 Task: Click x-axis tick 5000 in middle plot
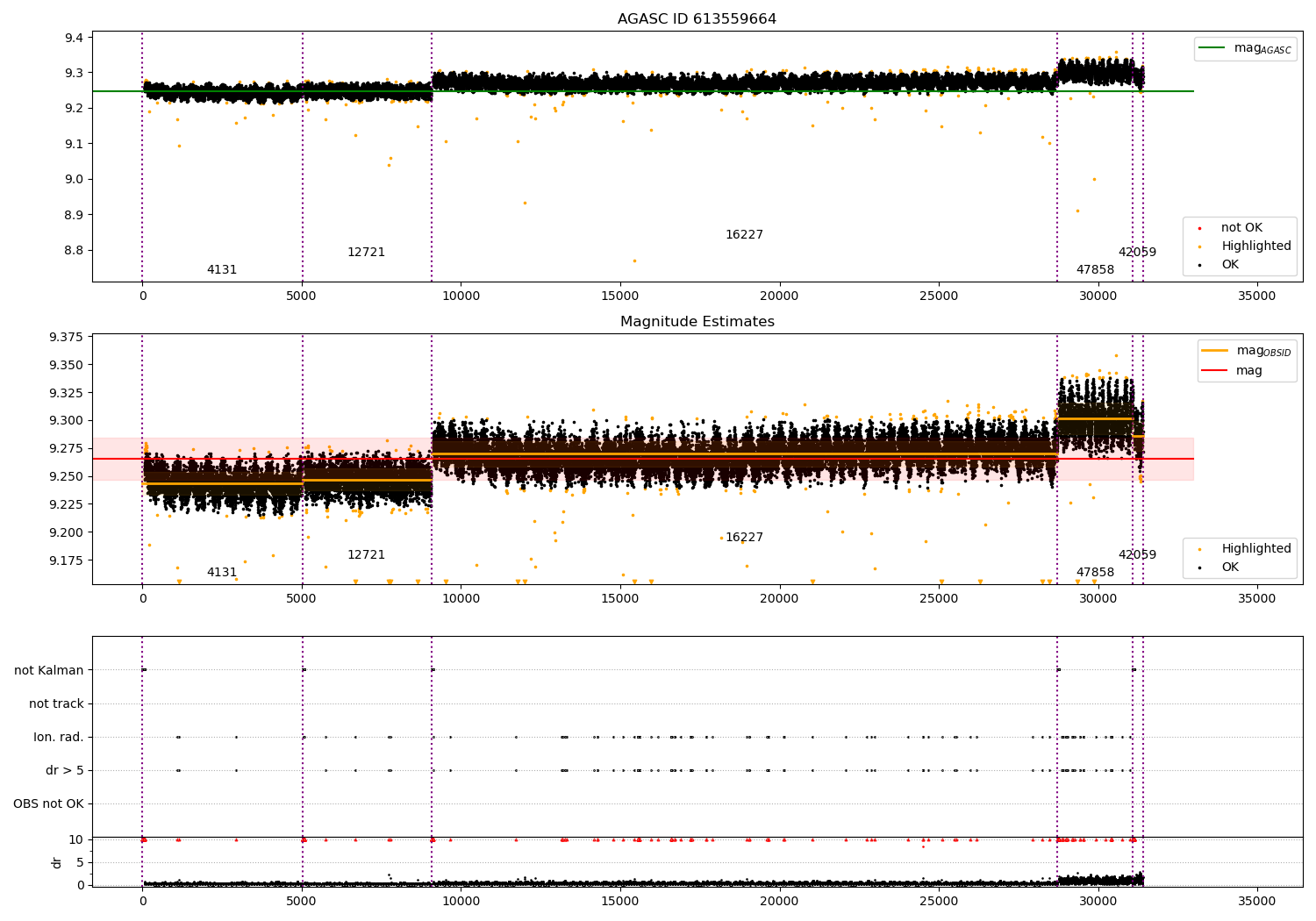302,599
